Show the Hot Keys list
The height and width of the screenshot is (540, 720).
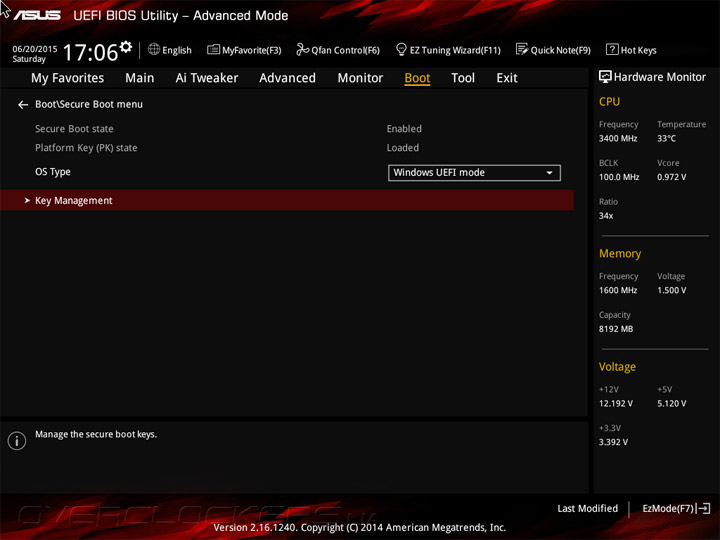(631, 50)
